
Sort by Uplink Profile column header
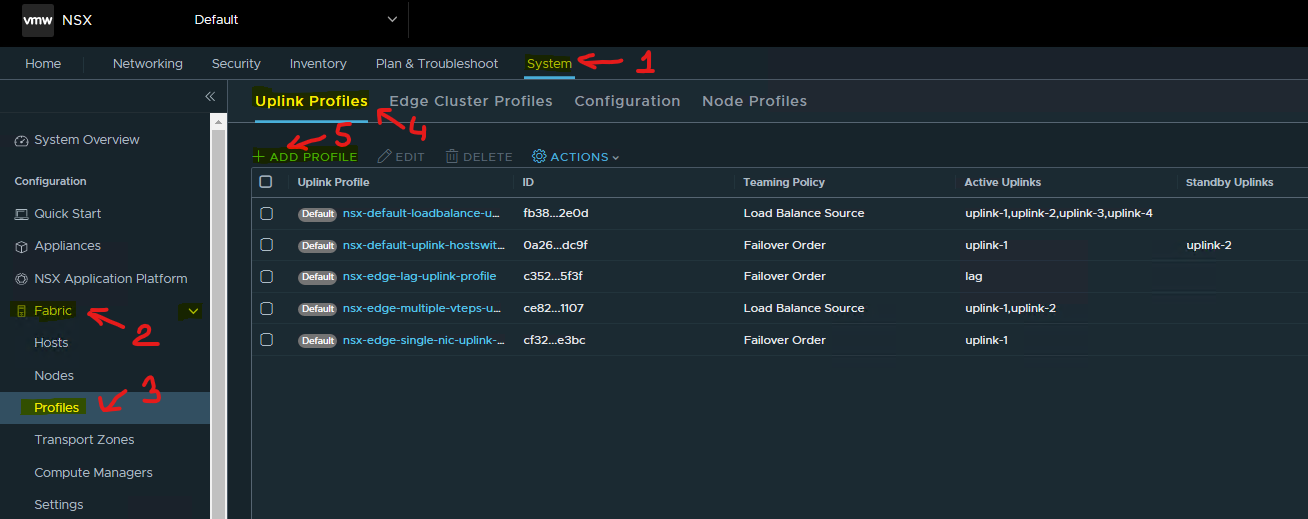coord(333,182)
